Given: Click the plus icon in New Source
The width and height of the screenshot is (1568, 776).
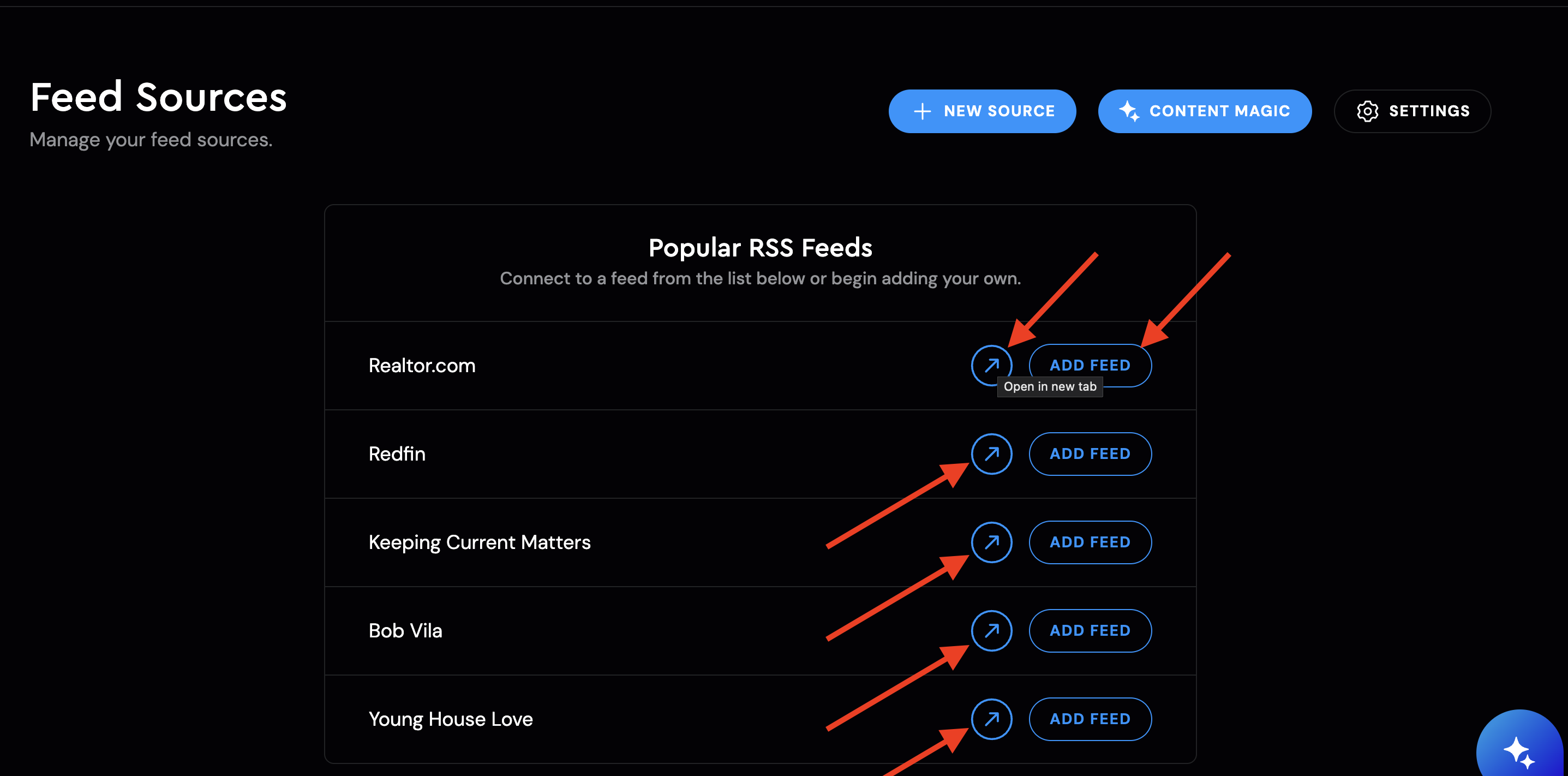Looking at the screenshot, I should [922, 111].
